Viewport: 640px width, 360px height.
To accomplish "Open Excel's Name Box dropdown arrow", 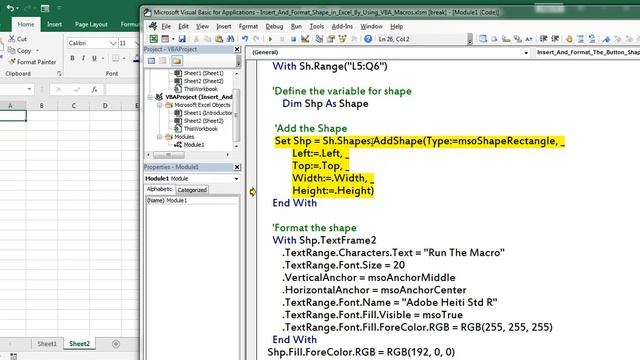I will point(29,89).
